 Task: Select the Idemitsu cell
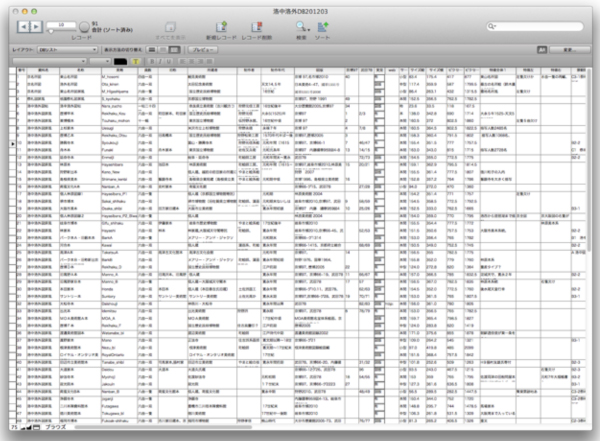tap(119, 311)
